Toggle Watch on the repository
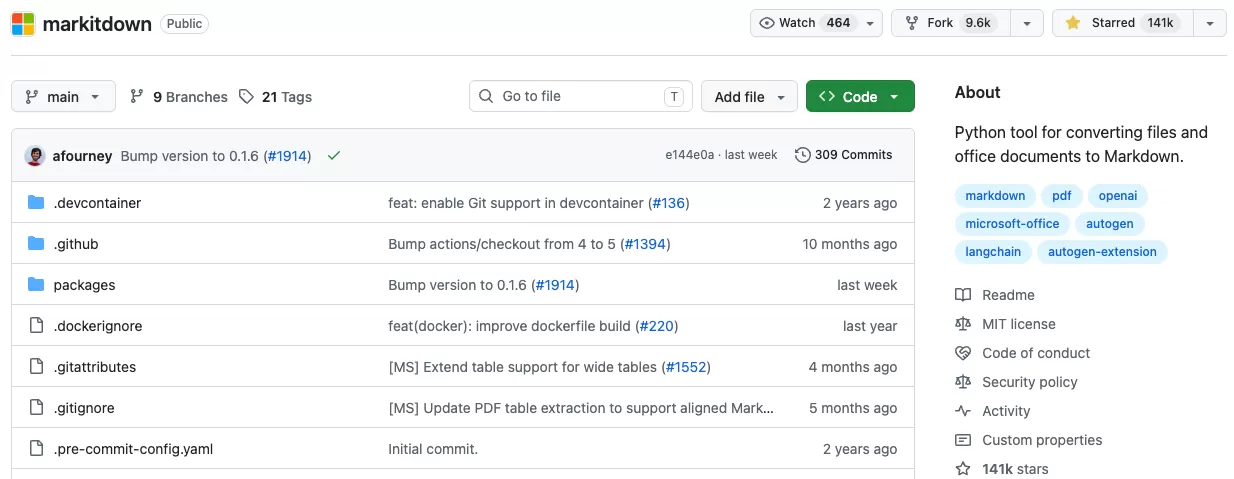Image resolution: width=1234 pixels, height=479 pixels. tap(805, 23)
